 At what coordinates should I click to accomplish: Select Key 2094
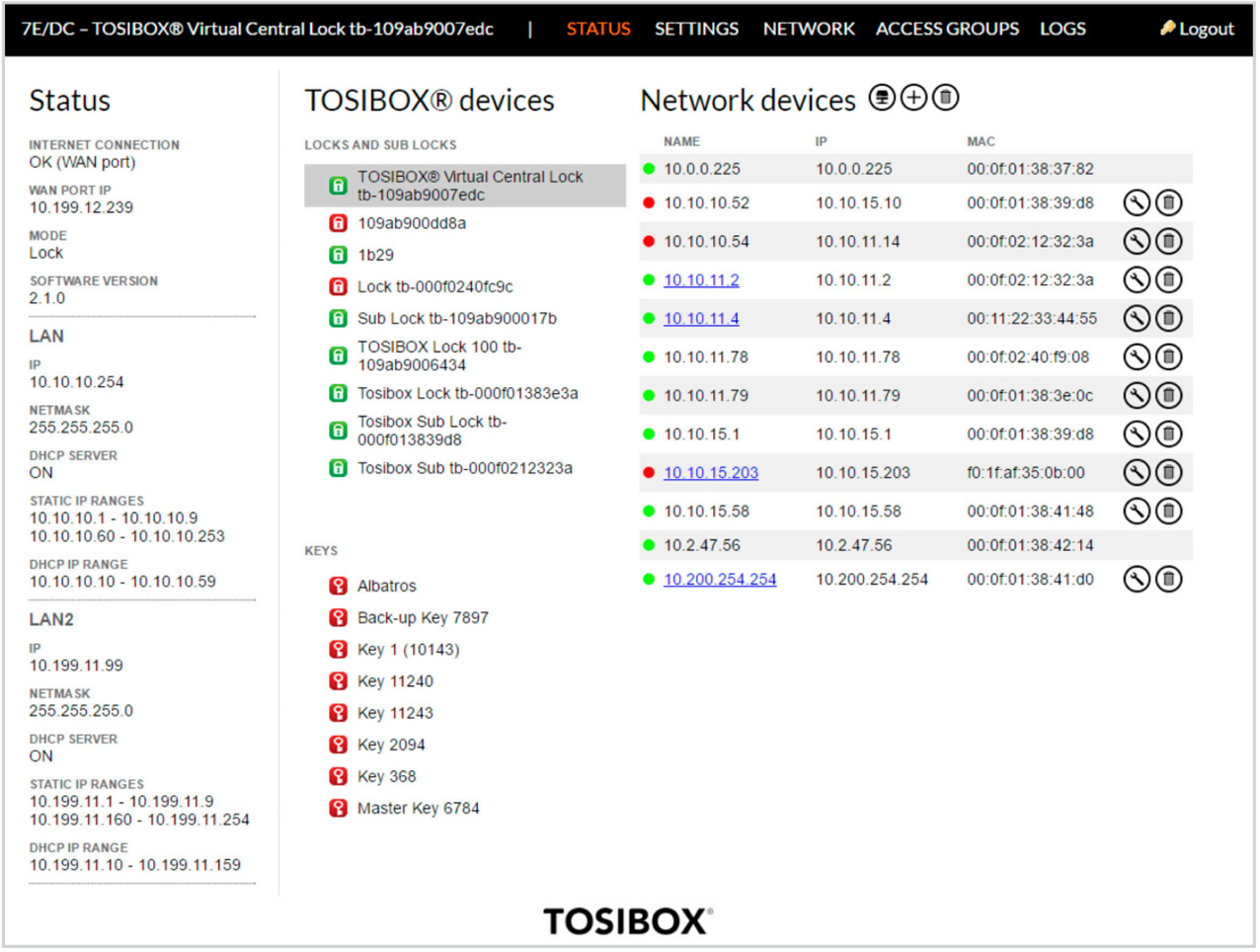tap(391, 745)
